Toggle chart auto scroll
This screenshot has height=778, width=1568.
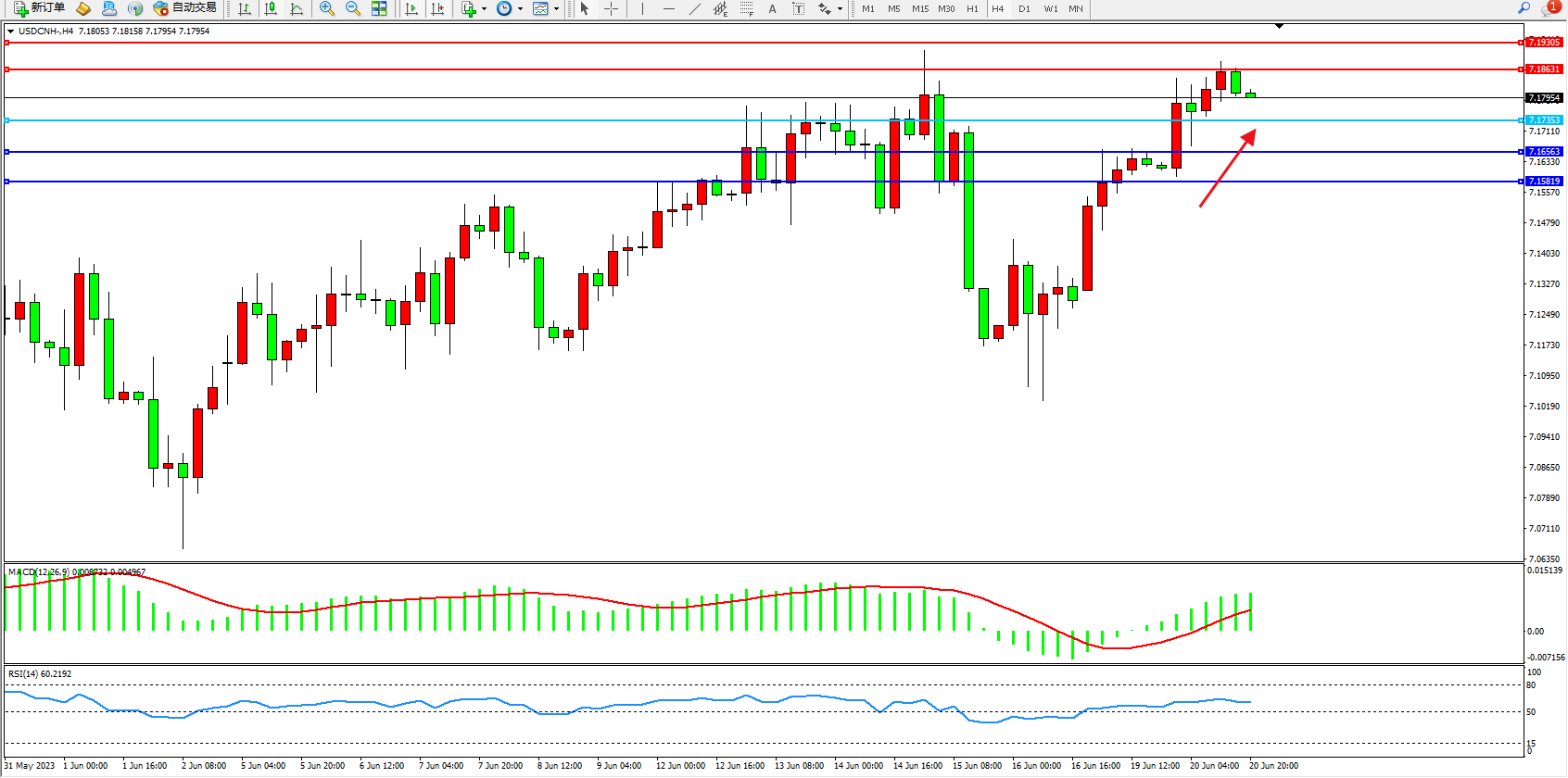tap(411, 8)
